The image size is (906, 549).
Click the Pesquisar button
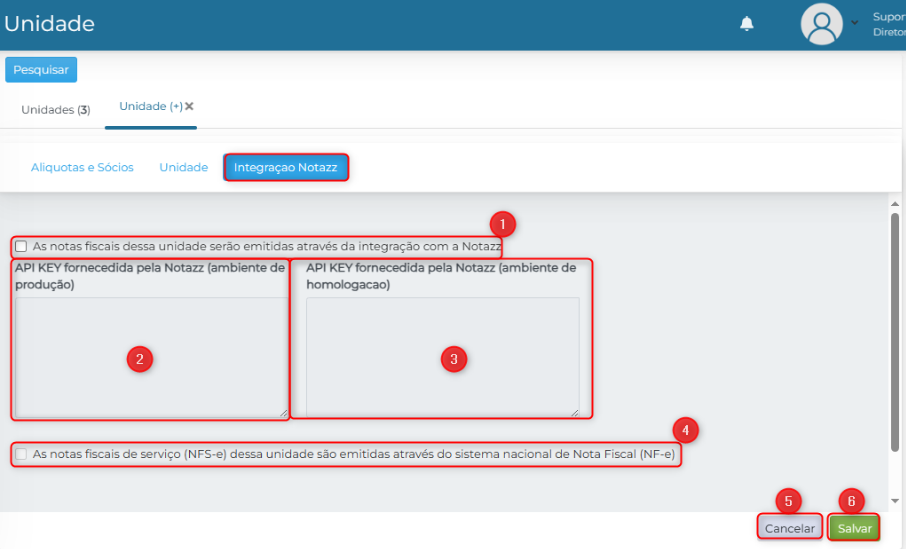coord(41,69)
